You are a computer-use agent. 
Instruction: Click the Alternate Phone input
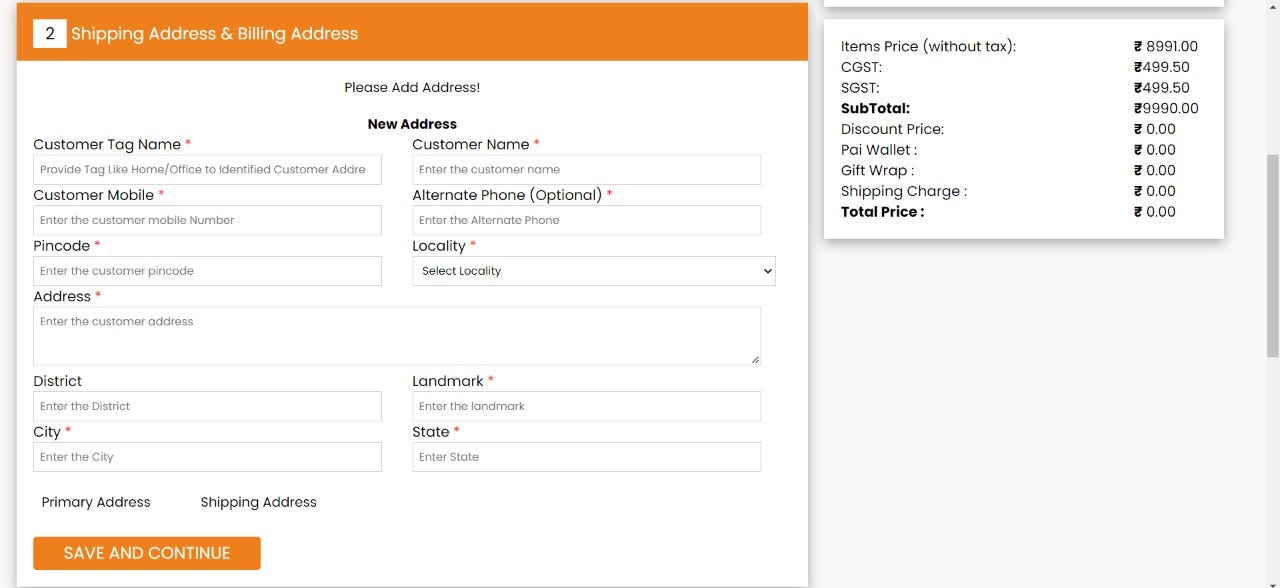coord(587,220)
